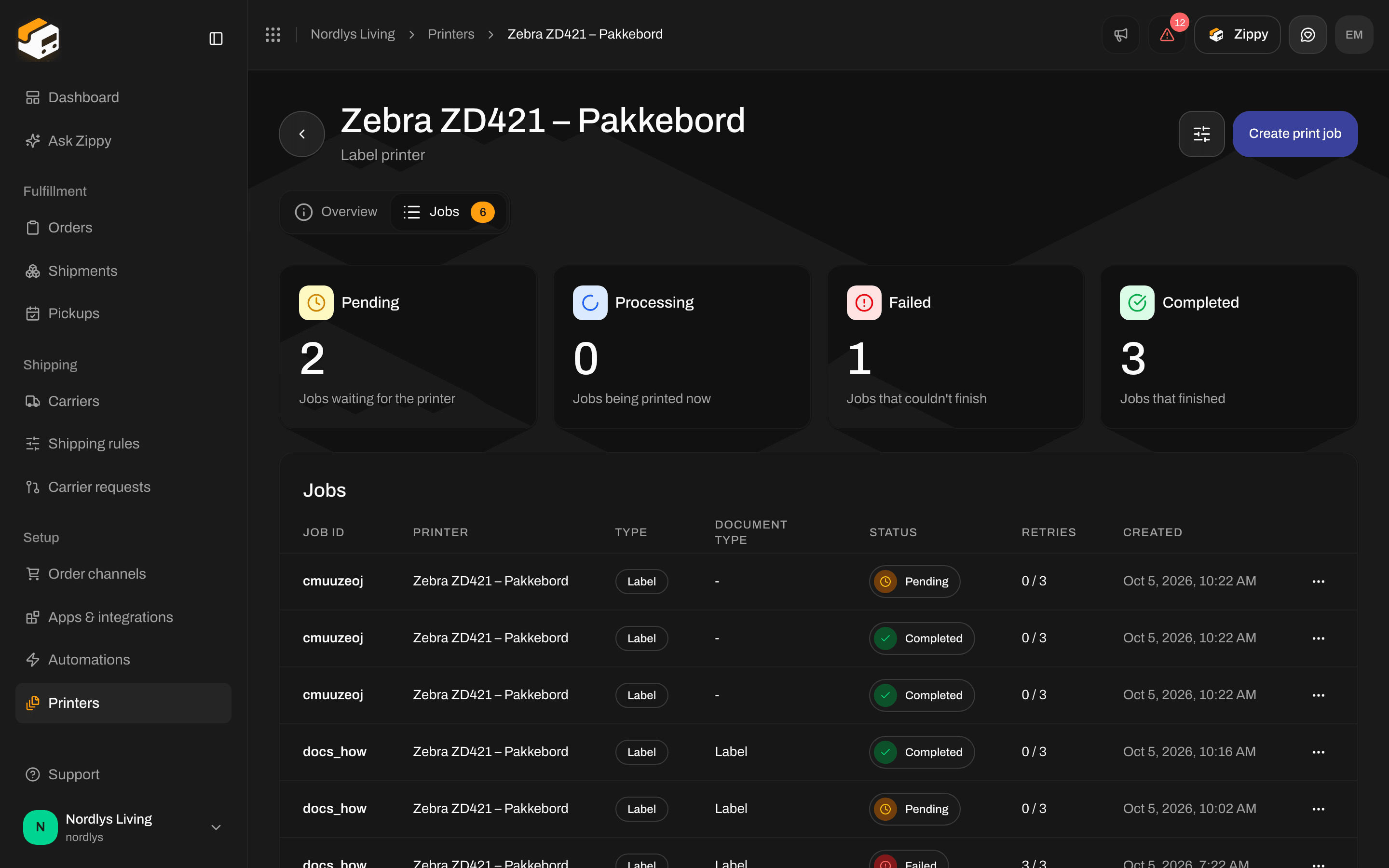The height and width of the screenshot is (868, 1389).
Task: Open Shipments in the sidebar
Action: click(123, 271)
